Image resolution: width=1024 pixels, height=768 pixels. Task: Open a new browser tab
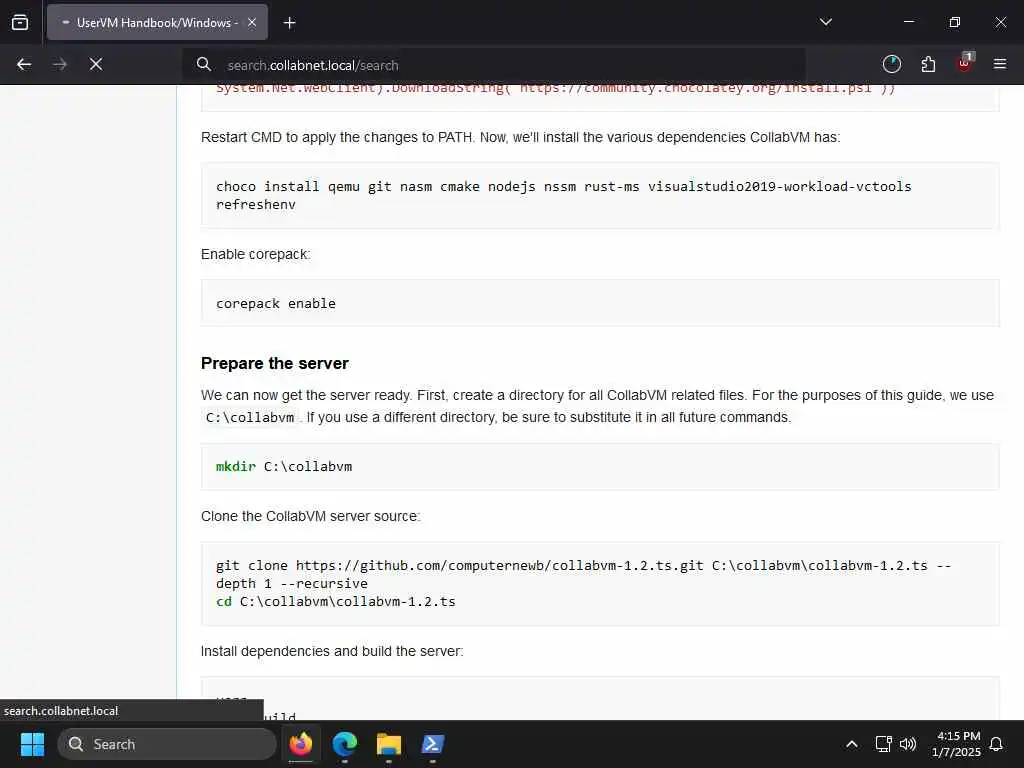(289, 23)
